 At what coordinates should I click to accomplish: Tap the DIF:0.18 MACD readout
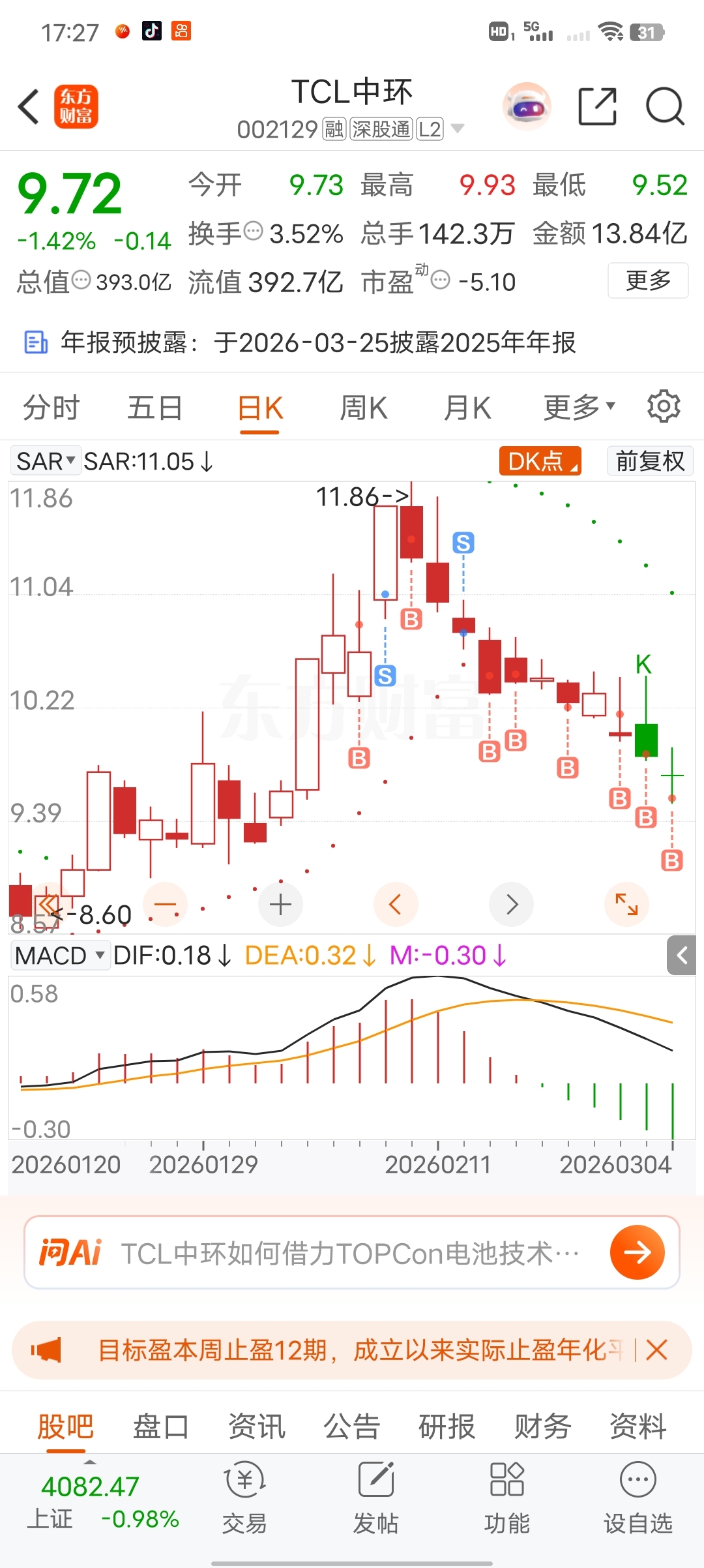(172, 956)
